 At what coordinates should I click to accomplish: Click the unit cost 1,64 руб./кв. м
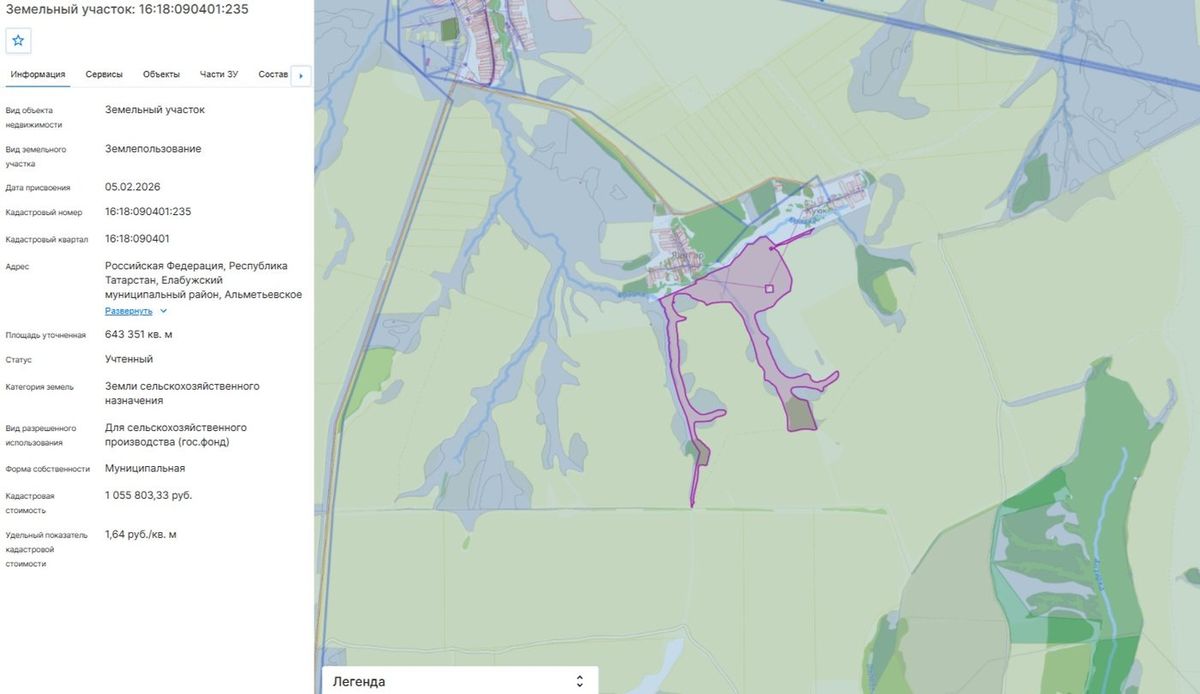(x=141, y=535)
